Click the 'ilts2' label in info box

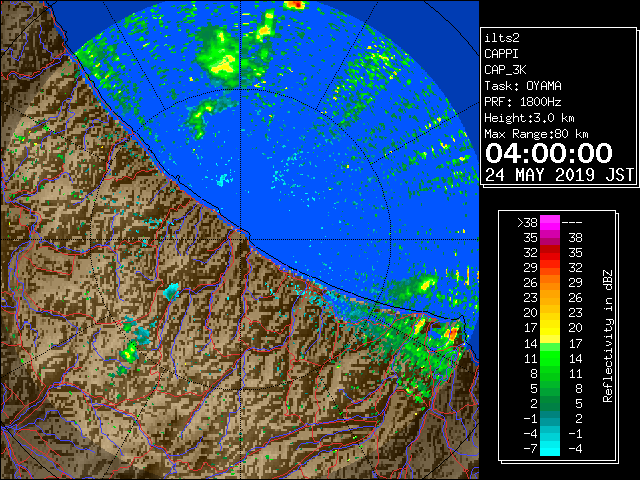click(502, 38)
